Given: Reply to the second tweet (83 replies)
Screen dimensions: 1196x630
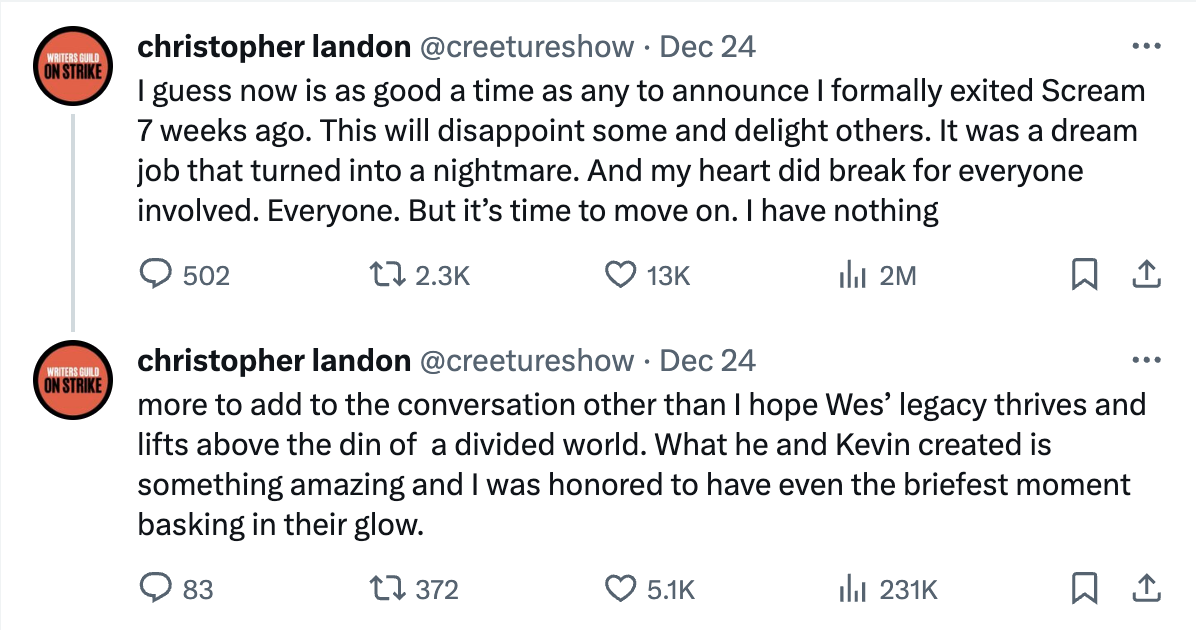Looking at the screenshot, I should point(157,589).
